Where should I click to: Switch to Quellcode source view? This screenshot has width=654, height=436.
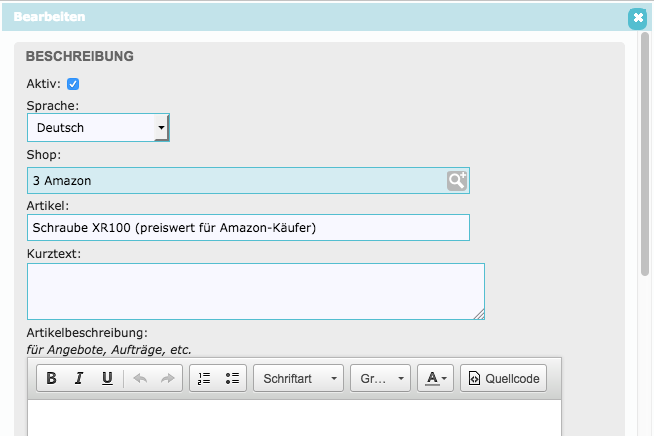504,378
